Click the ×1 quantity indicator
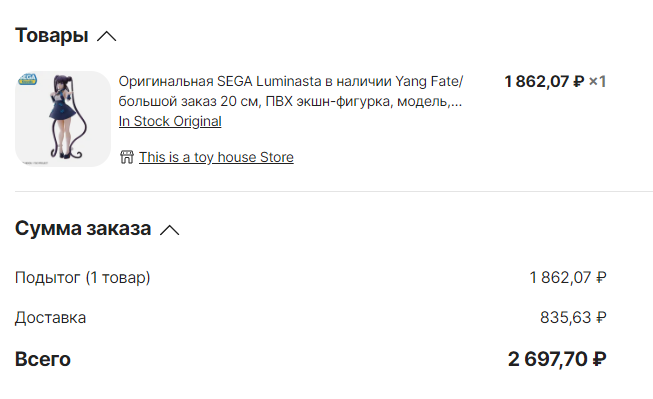Screen dimensions: 653x399 (597, 82)
